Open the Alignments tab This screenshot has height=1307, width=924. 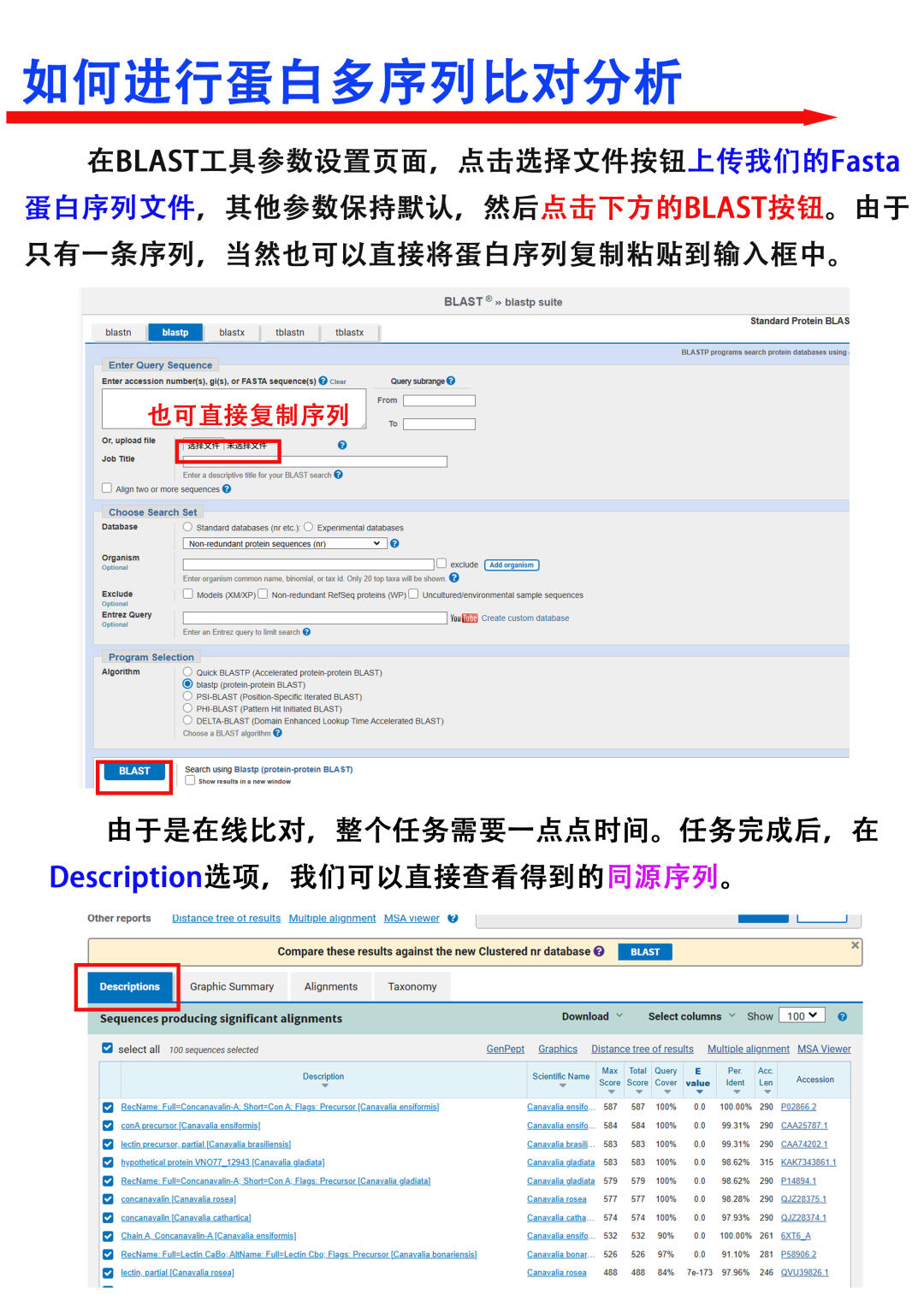pos(331,986)
